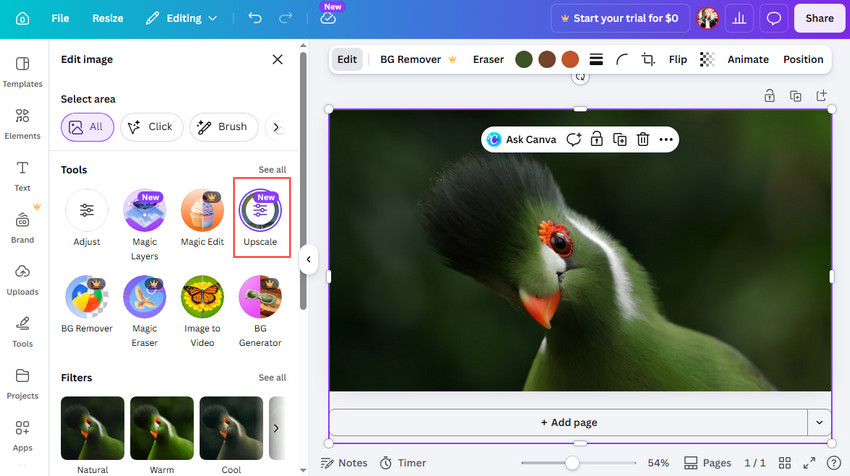Click Flip in toolbar

678,59
